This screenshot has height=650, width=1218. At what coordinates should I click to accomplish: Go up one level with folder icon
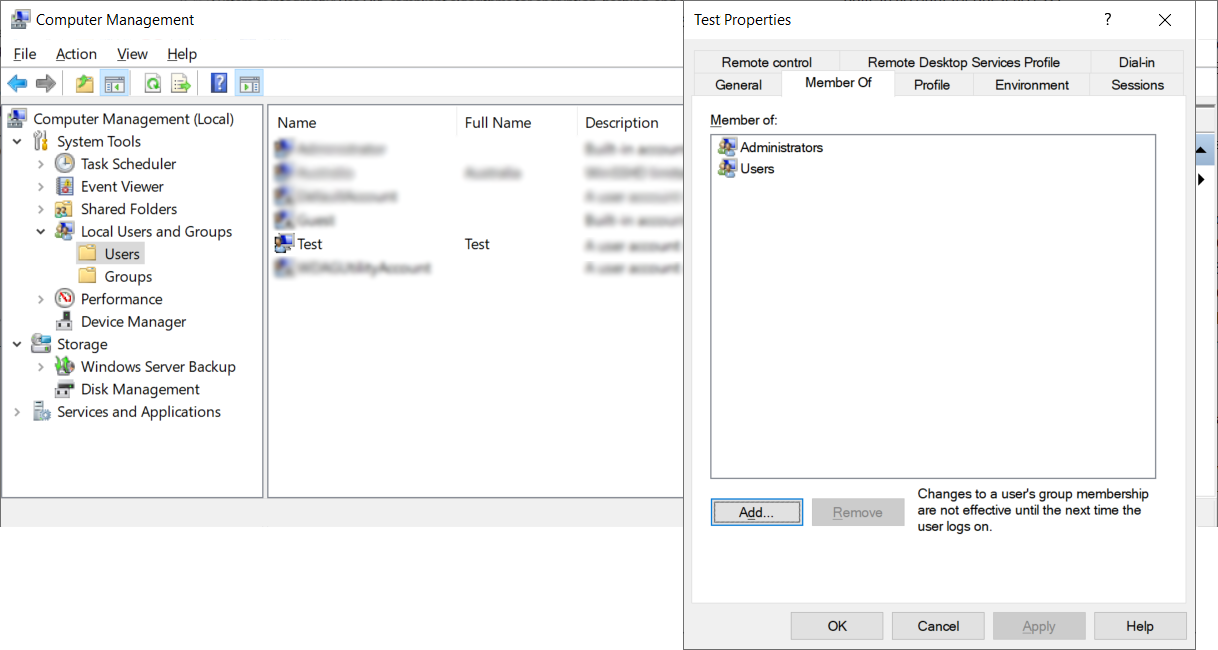85,84
